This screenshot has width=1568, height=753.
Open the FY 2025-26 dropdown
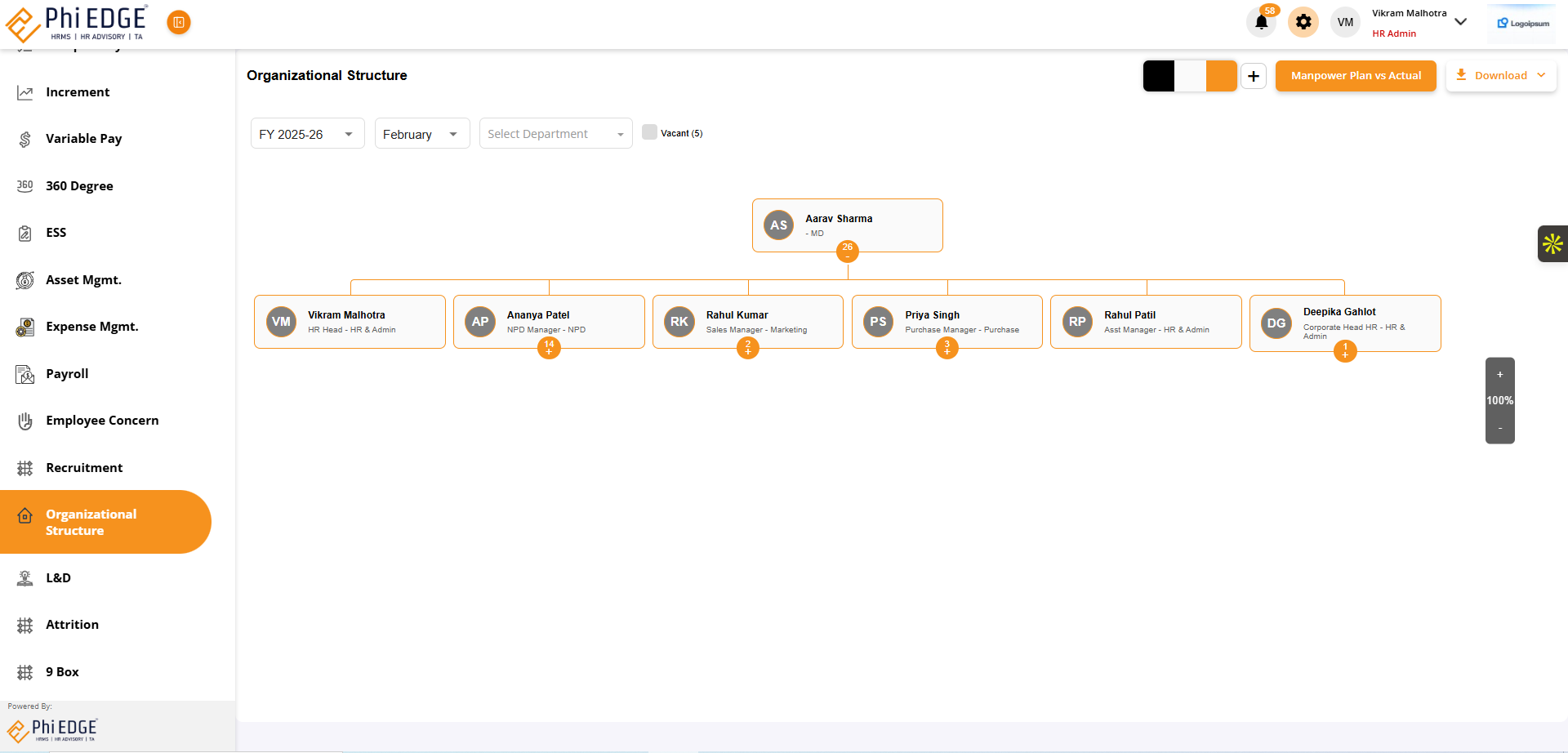307,134
